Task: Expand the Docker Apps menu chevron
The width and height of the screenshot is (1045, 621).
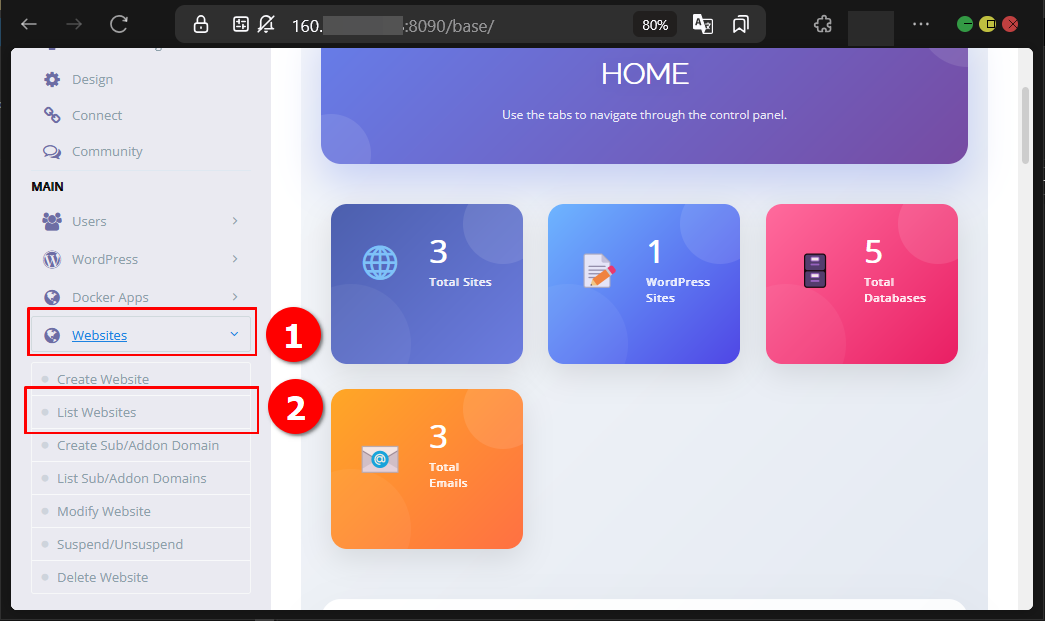Action: pyautogui.click(x=235, y=297)
